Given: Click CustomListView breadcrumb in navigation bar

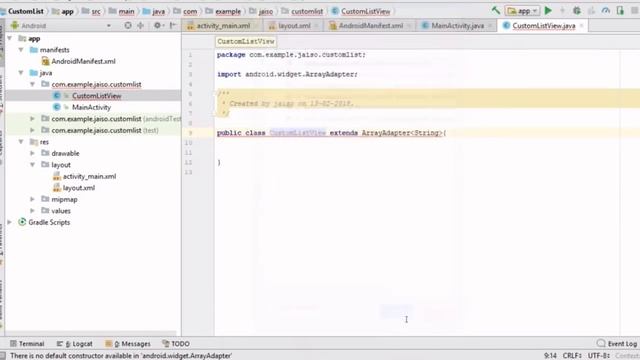Looking at the screenshot, I should click(366, 11).
